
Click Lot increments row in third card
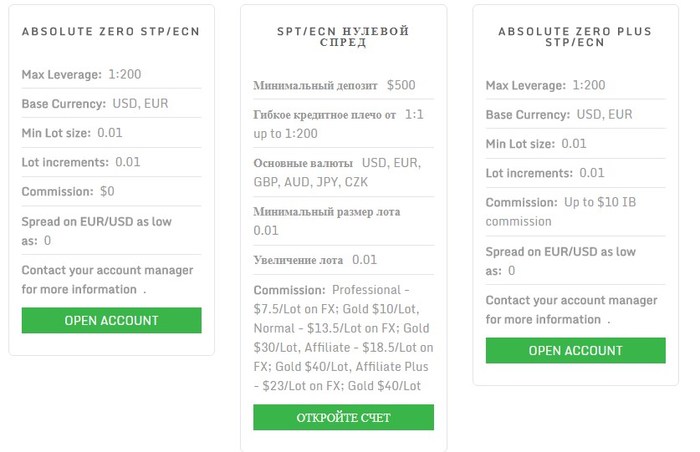click(575, 173)
